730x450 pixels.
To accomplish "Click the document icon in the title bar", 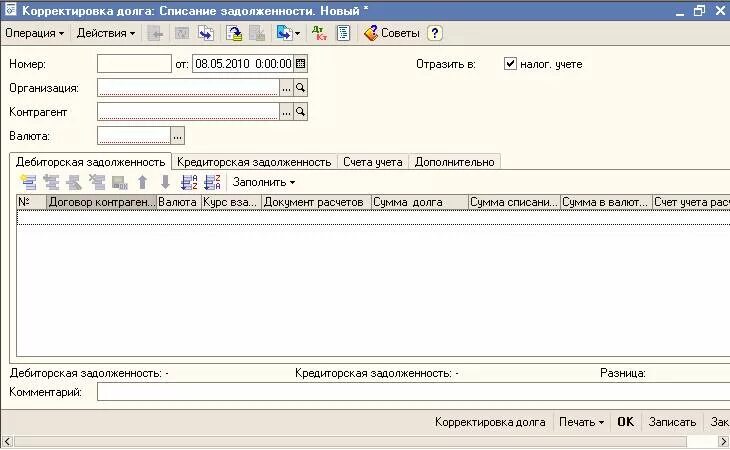I will tap(10, 10).
